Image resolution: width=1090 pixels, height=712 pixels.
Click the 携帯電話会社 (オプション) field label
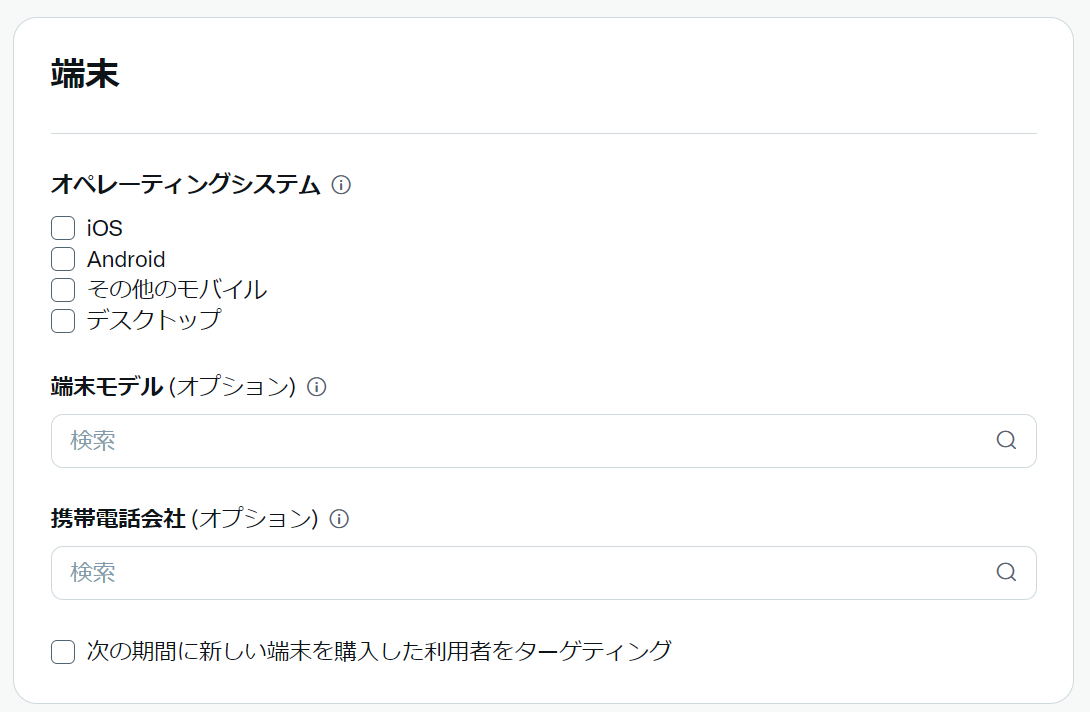point(184,519)
